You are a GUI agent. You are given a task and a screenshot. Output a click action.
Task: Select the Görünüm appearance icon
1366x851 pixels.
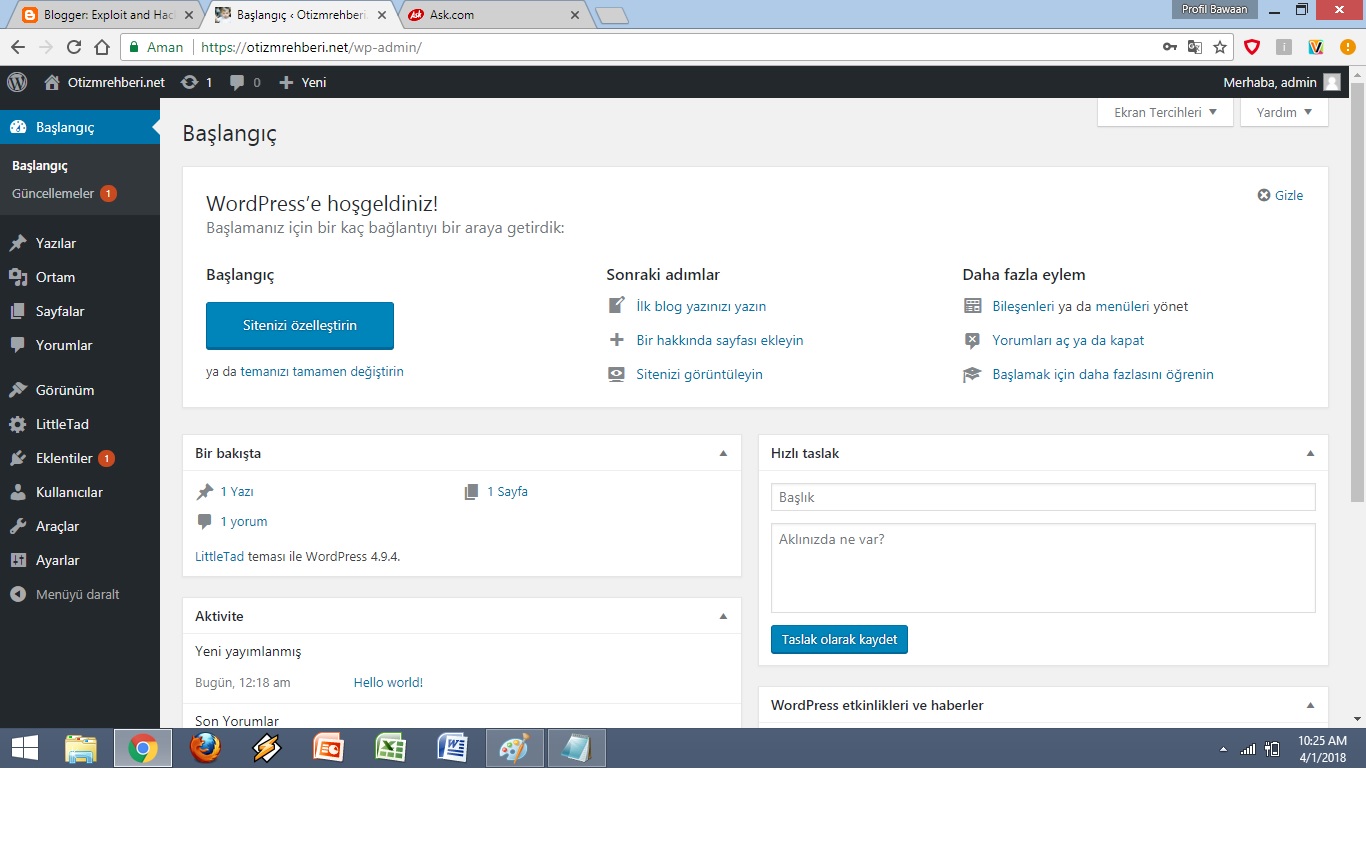pos(17,390)
